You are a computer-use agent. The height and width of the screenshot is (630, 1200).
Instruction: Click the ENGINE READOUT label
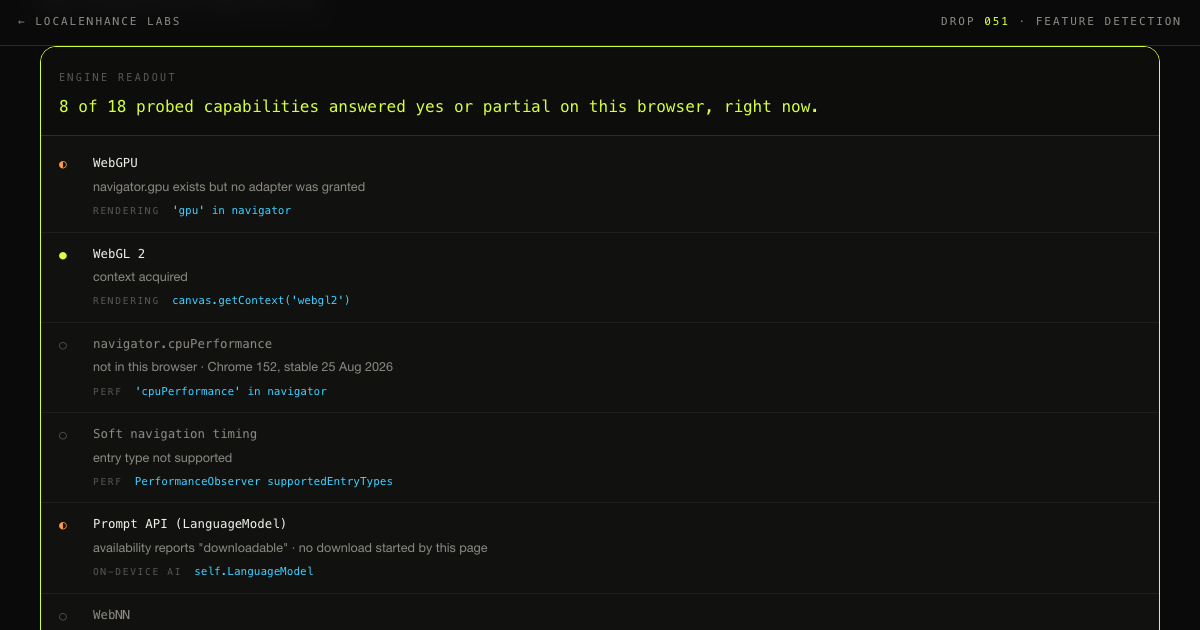pyautogui.click(x=117, y=78)
